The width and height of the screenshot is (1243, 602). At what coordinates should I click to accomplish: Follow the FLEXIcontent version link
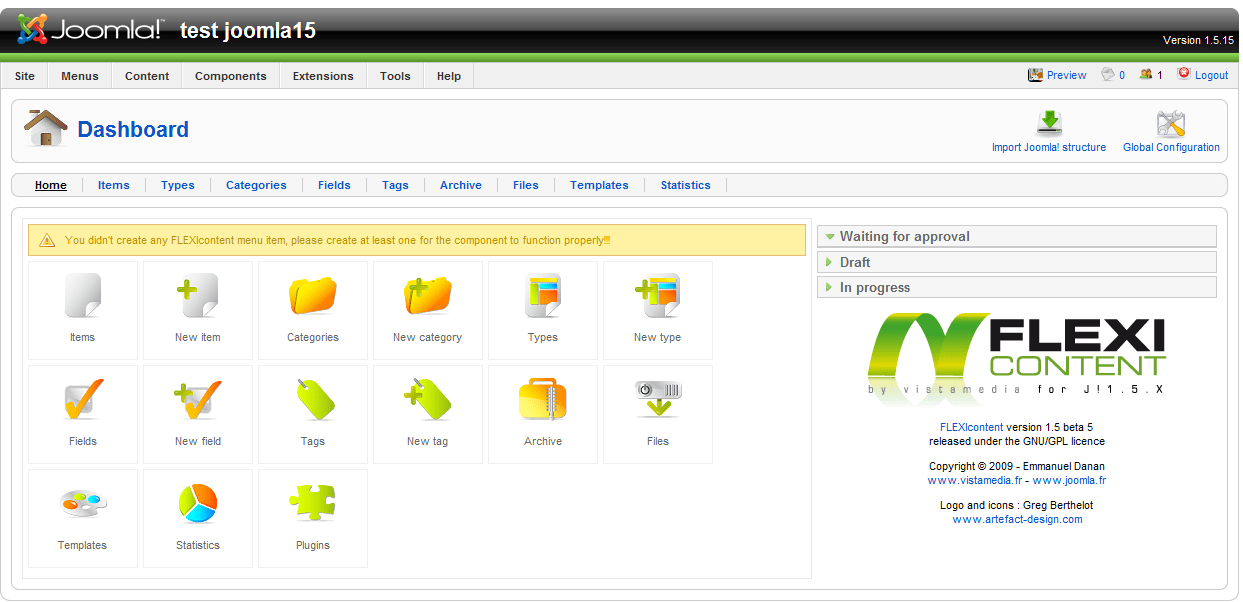coord(971,427)
